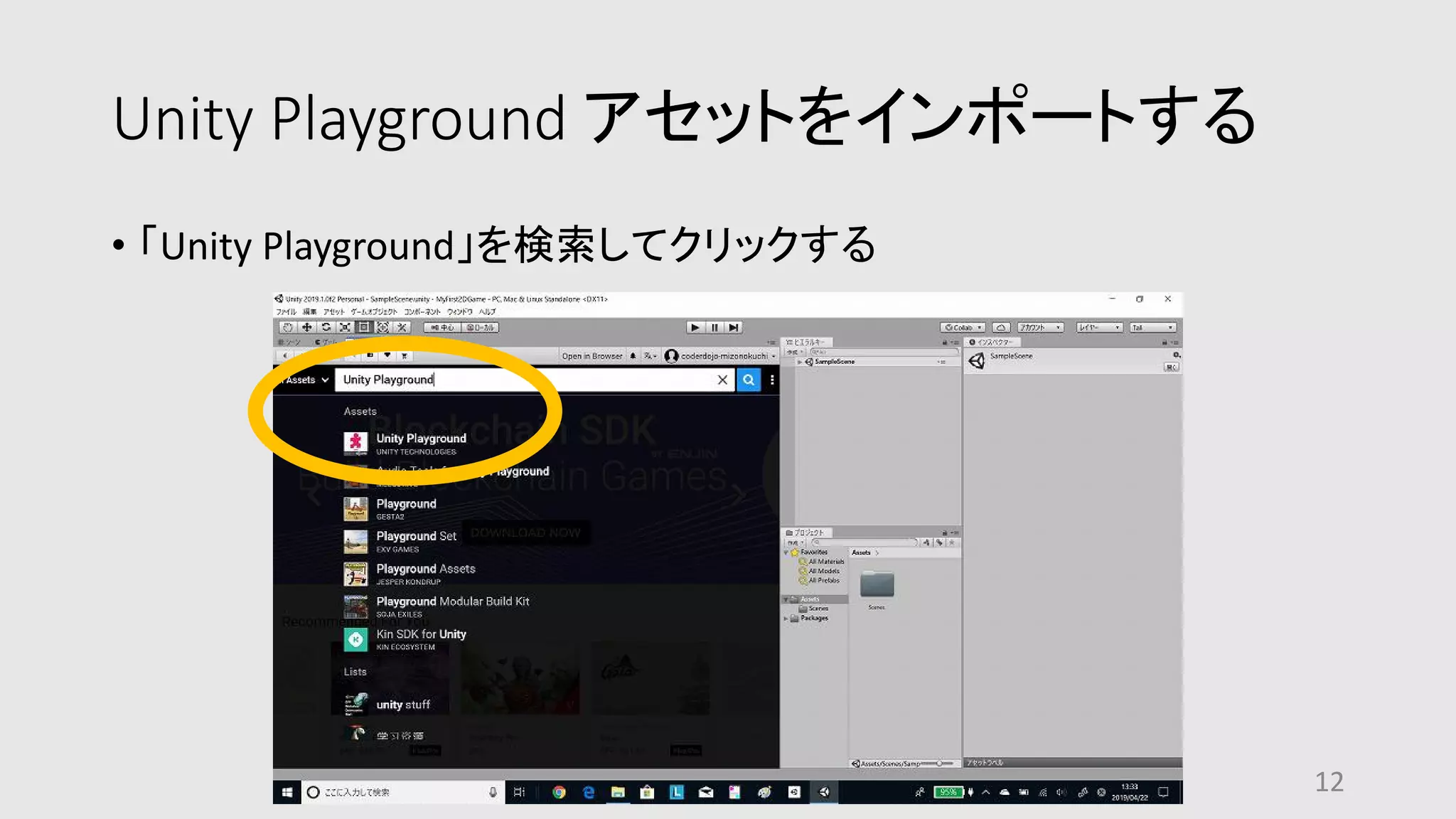Open the unity stuff list suggestion

387,705
